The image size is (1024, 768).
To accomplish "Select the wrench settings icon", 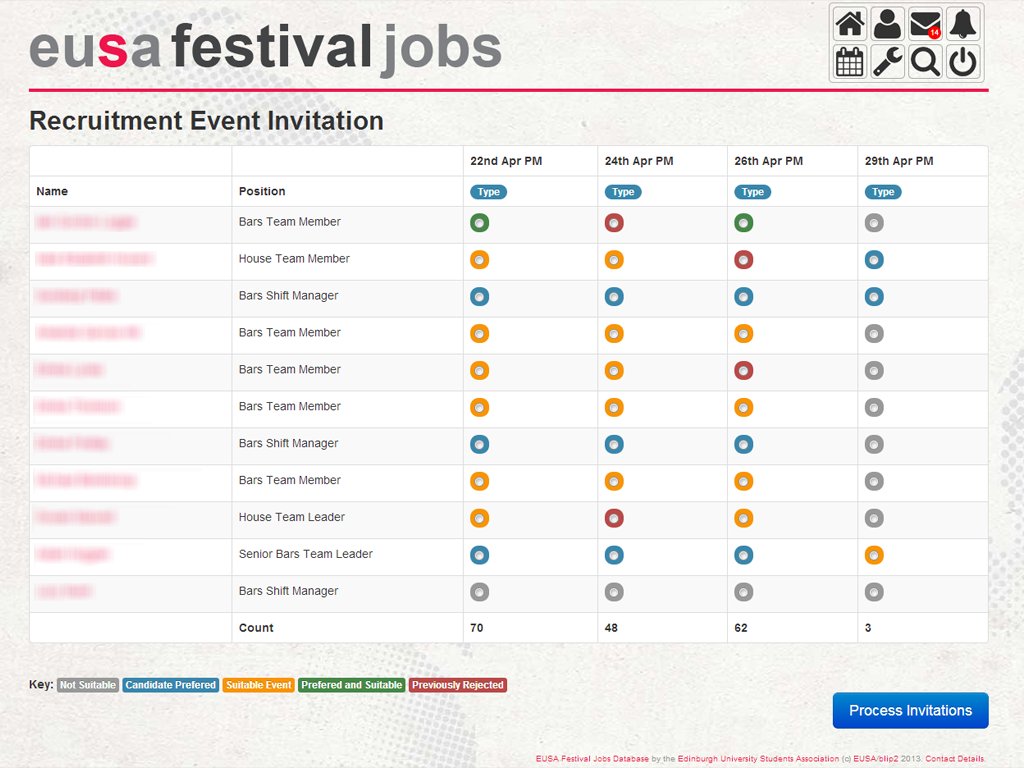I will pyautogui.click(x=886, y=61).
